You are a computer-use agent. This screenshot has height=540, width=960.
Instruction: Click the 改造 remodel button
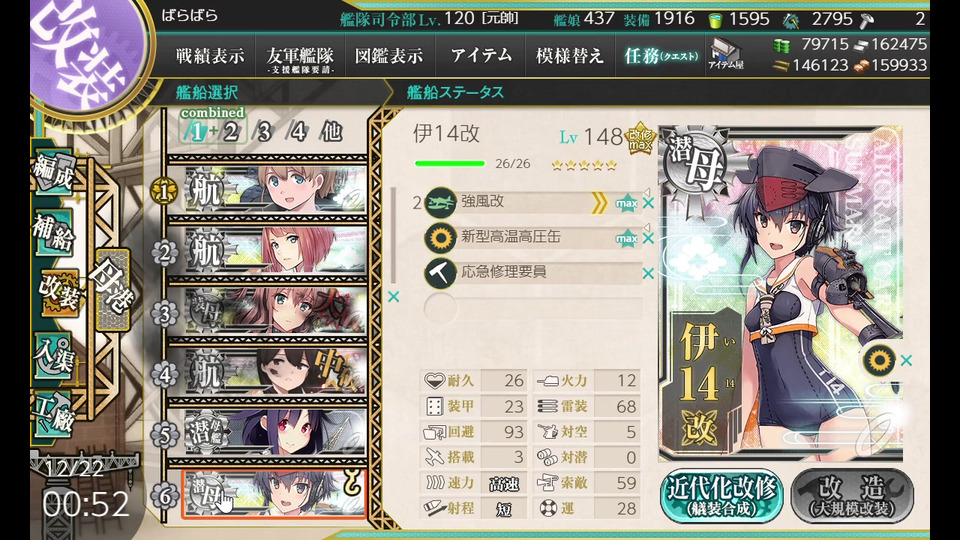pyautogui.click(x=852, y=497)
